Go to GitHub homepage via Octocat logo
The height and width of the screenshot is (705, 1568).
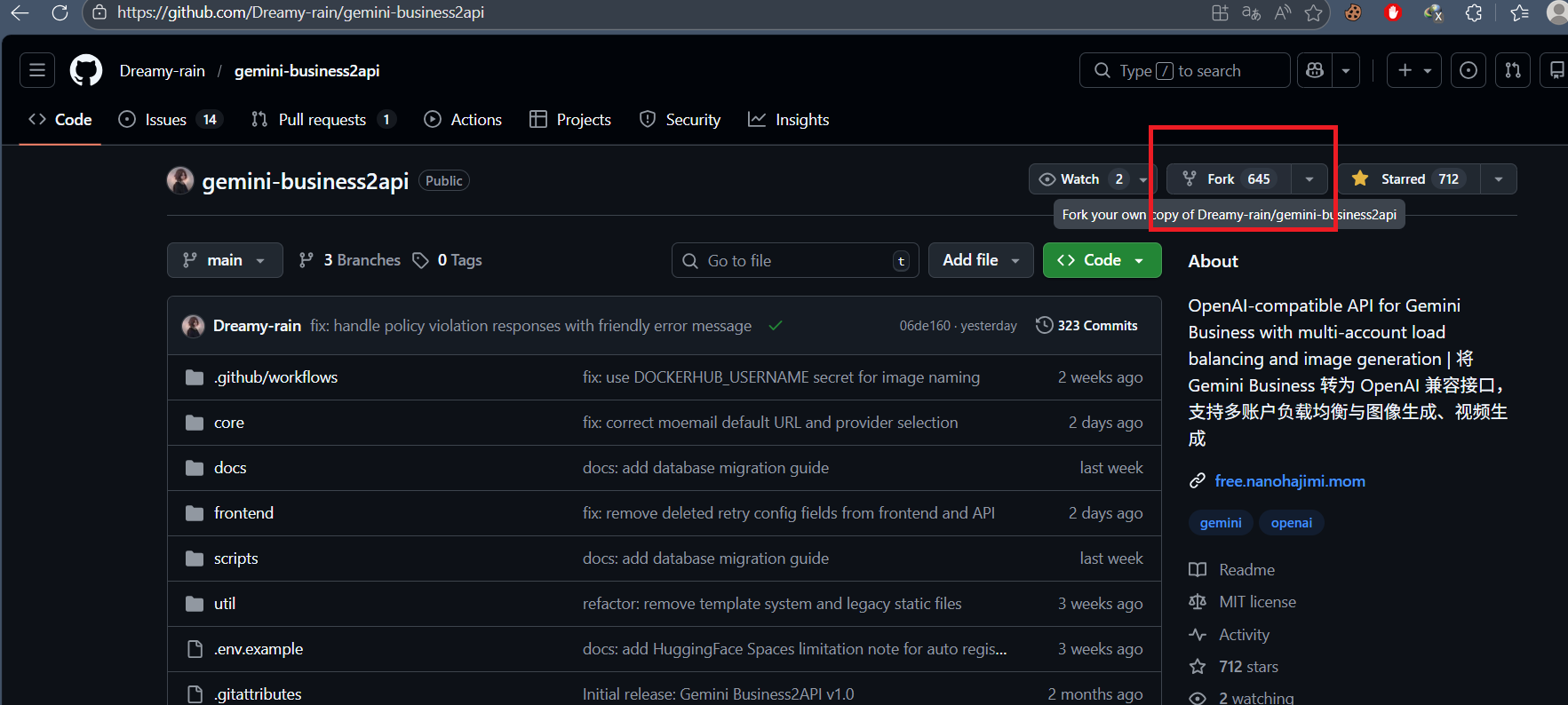86,70
